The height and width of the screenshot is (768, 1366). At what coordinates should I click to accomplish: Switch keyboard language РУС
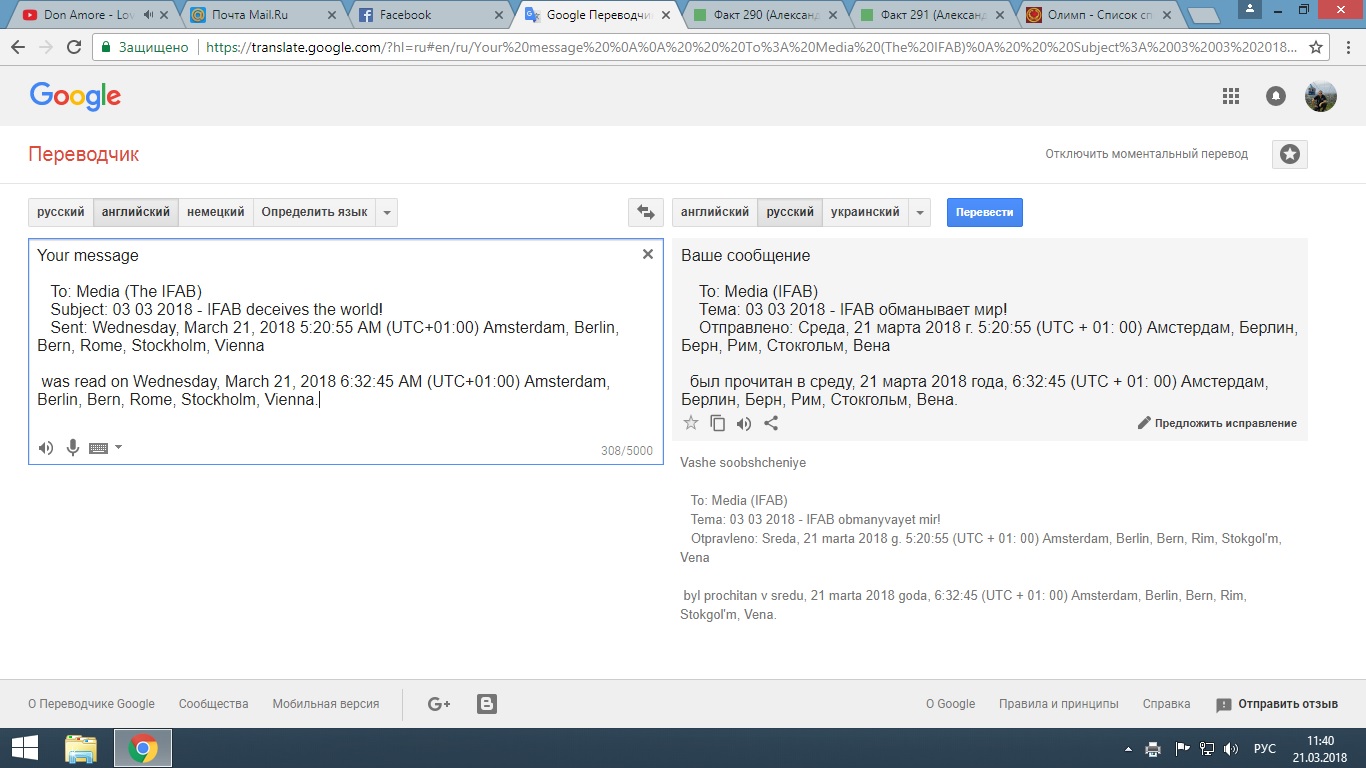click(1264, 748)
